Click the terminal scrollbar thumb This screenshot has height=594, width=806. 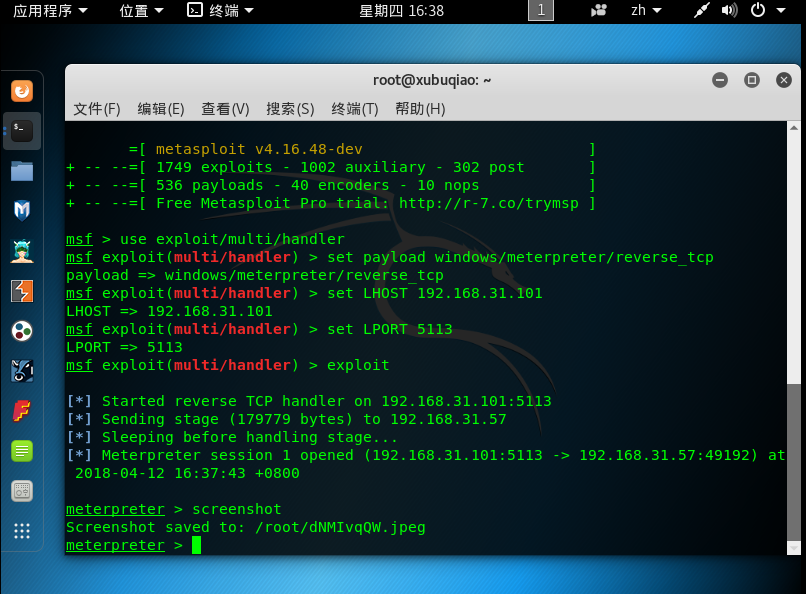pos(794,461)
